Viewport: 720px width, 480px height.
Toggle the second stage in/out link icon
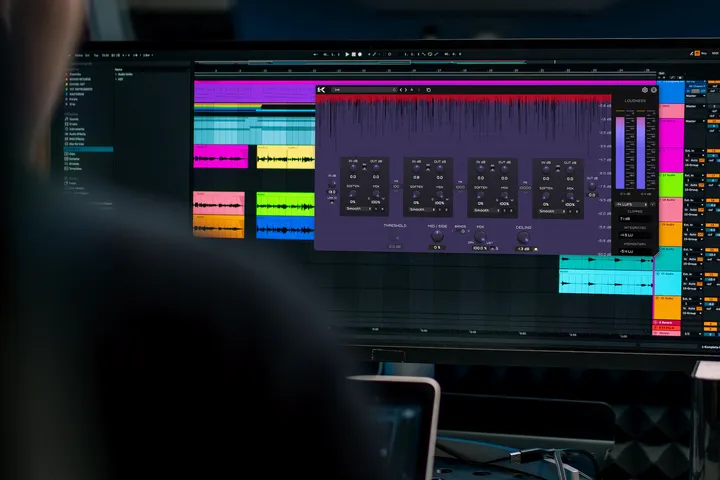coord(428,167)
